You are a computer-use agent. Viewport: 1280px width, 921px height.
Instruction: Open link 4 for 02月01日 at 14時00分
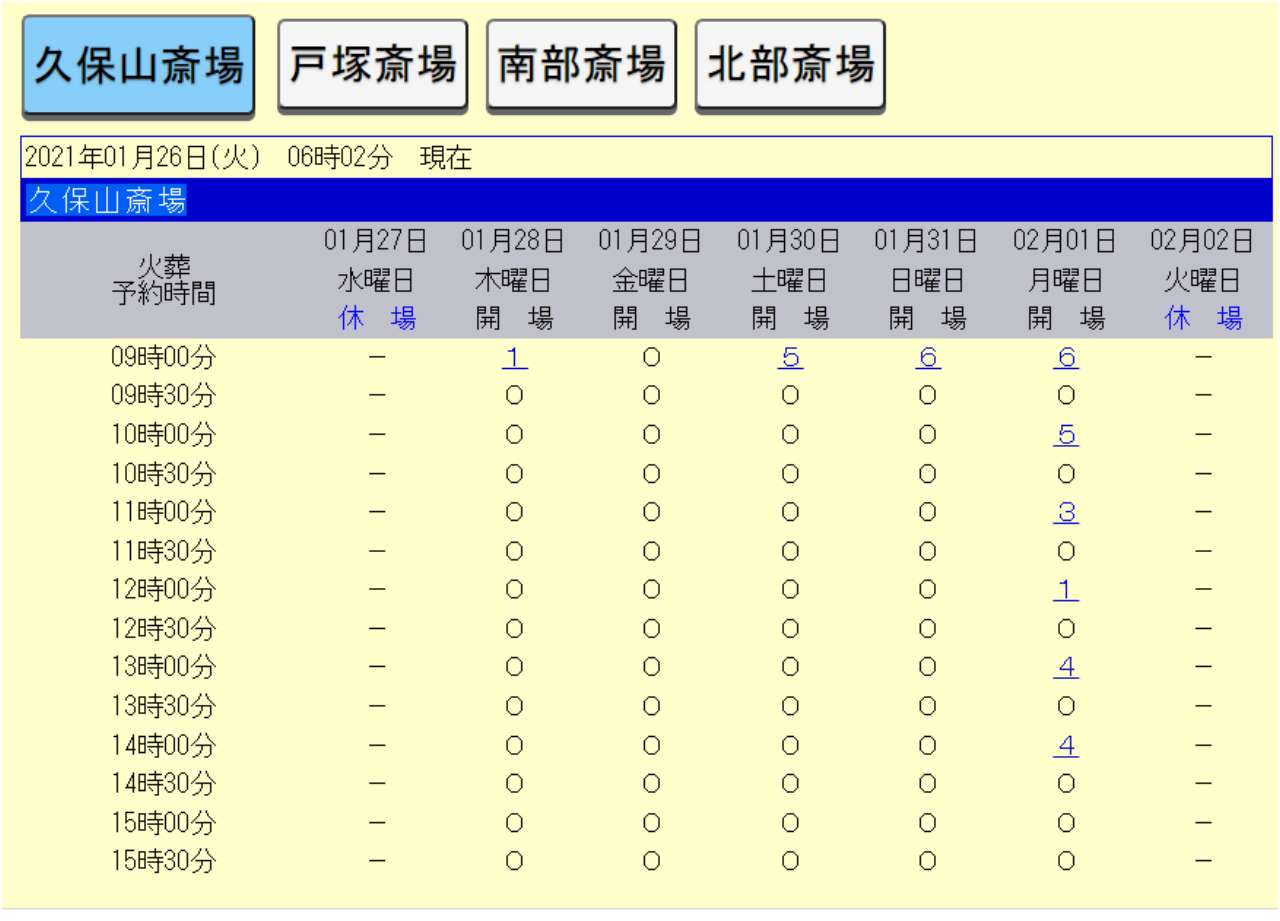click(x=1065, y=746)
